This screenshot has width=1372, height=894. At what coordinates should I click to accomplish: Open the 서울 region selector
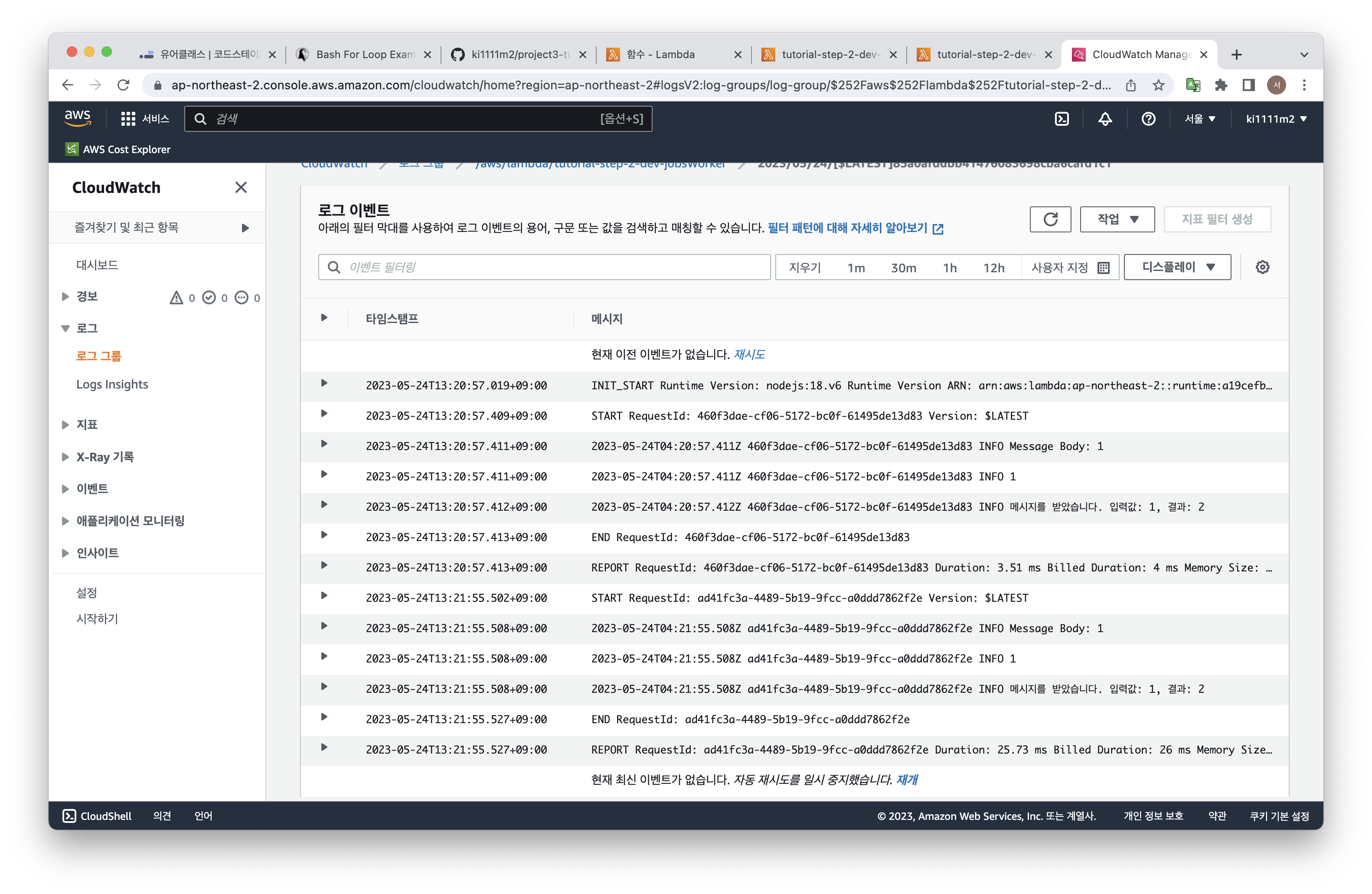click(1199, 119)
